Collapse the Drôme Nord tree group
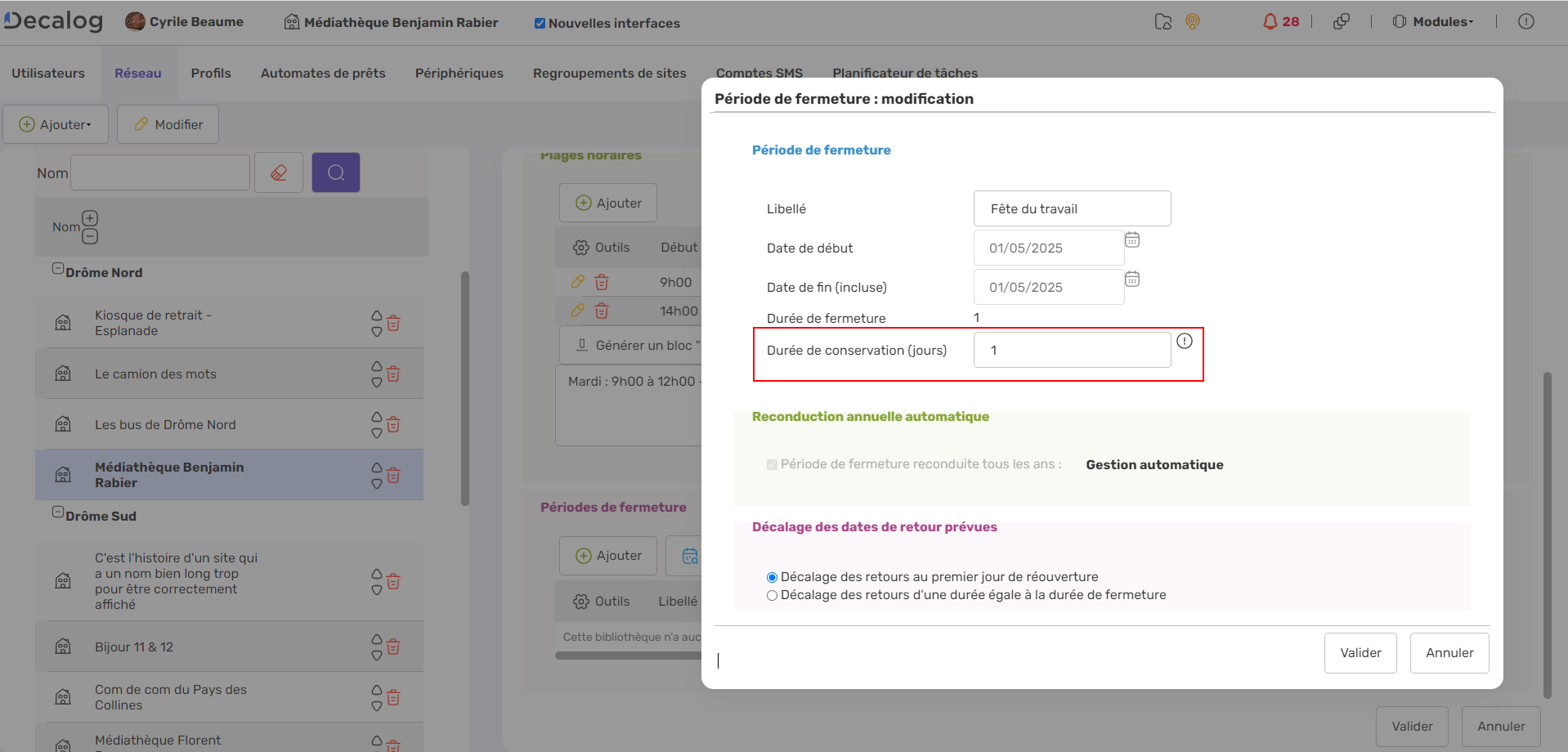1568x752 pixels. point(58,269)
